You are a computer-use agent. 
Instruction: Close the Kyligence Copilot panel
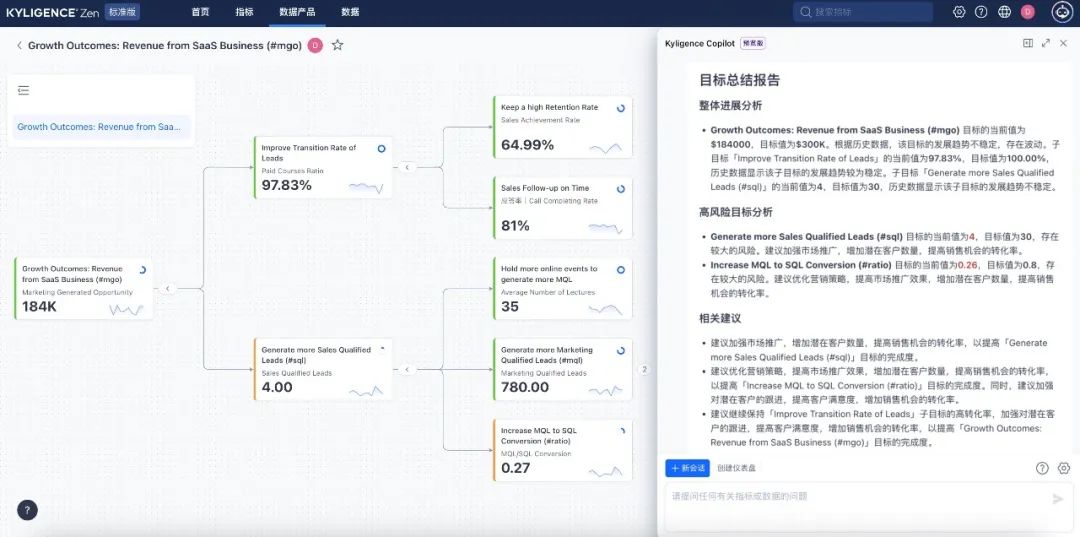pos(1063,43)
